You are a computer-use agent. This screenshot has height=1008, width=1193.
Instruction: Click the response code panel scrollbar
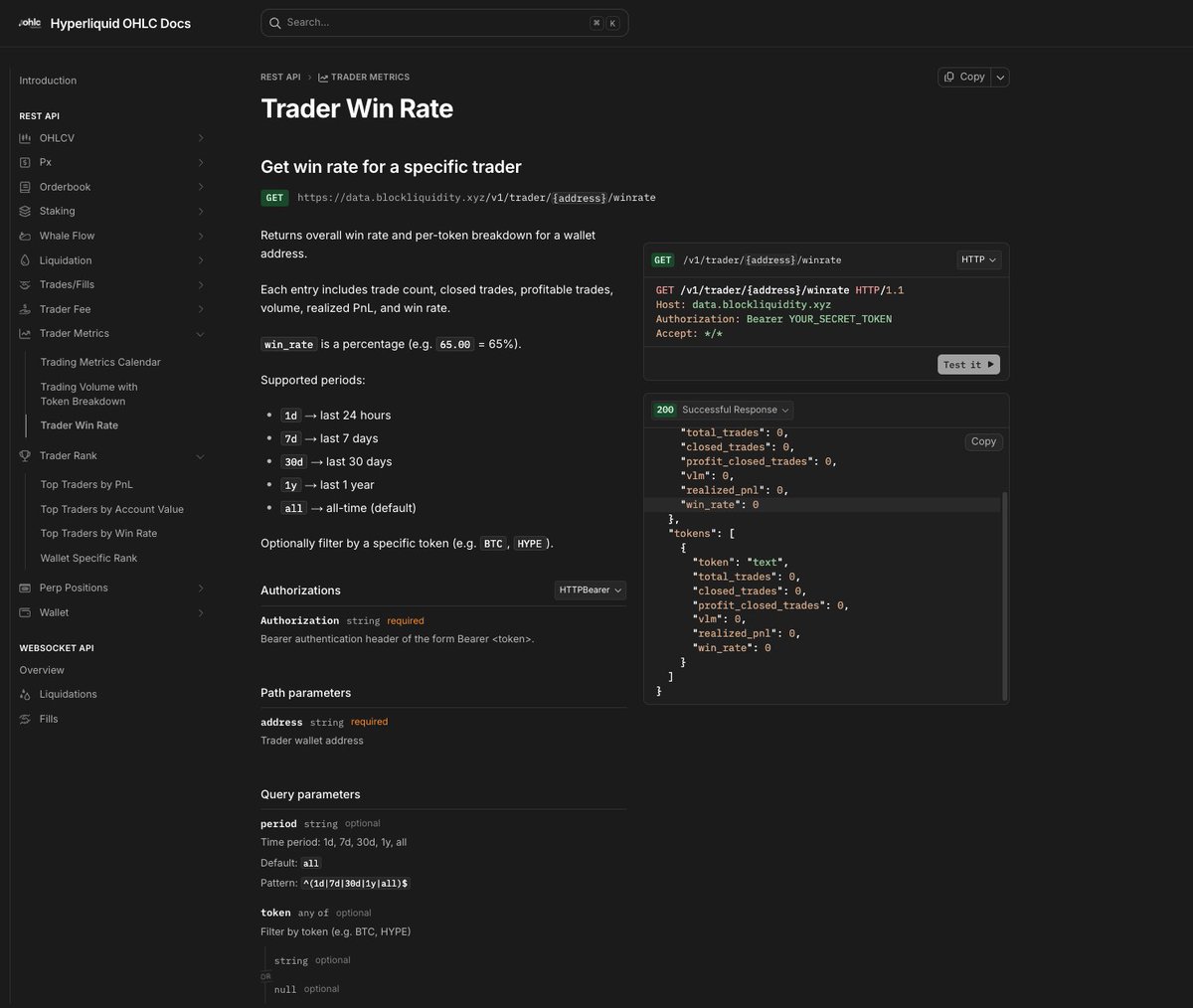(1004, 595)
